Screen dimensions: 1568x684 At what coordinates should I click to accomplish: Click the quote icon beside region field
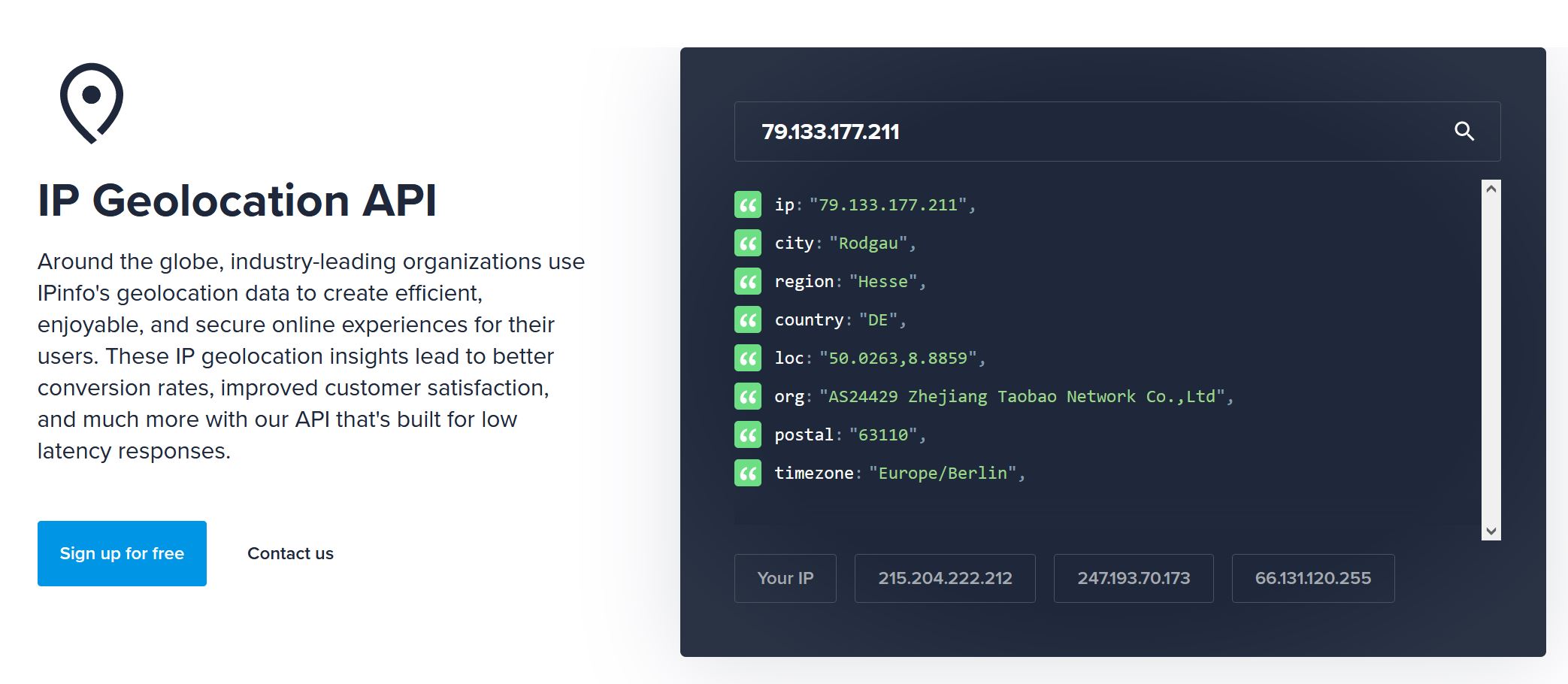click(x=748, y=281)
